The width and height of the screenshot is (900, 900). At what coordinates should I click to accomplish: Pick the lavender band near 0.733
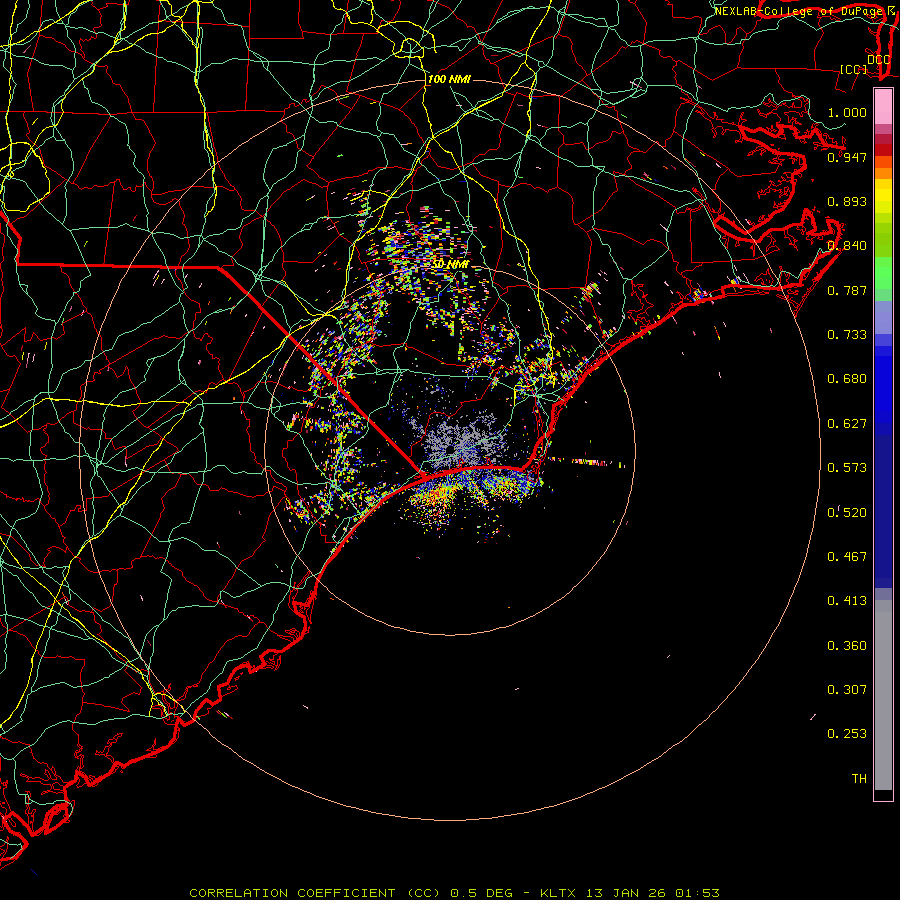(883, 317)
